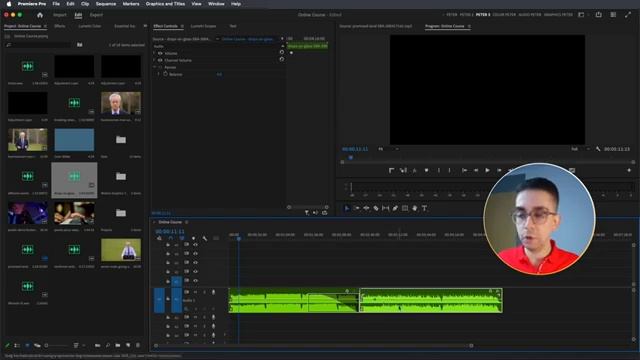This screenshot has width=640, height=360.
Task: Select the Razor tool
Action: pos(376,208)
